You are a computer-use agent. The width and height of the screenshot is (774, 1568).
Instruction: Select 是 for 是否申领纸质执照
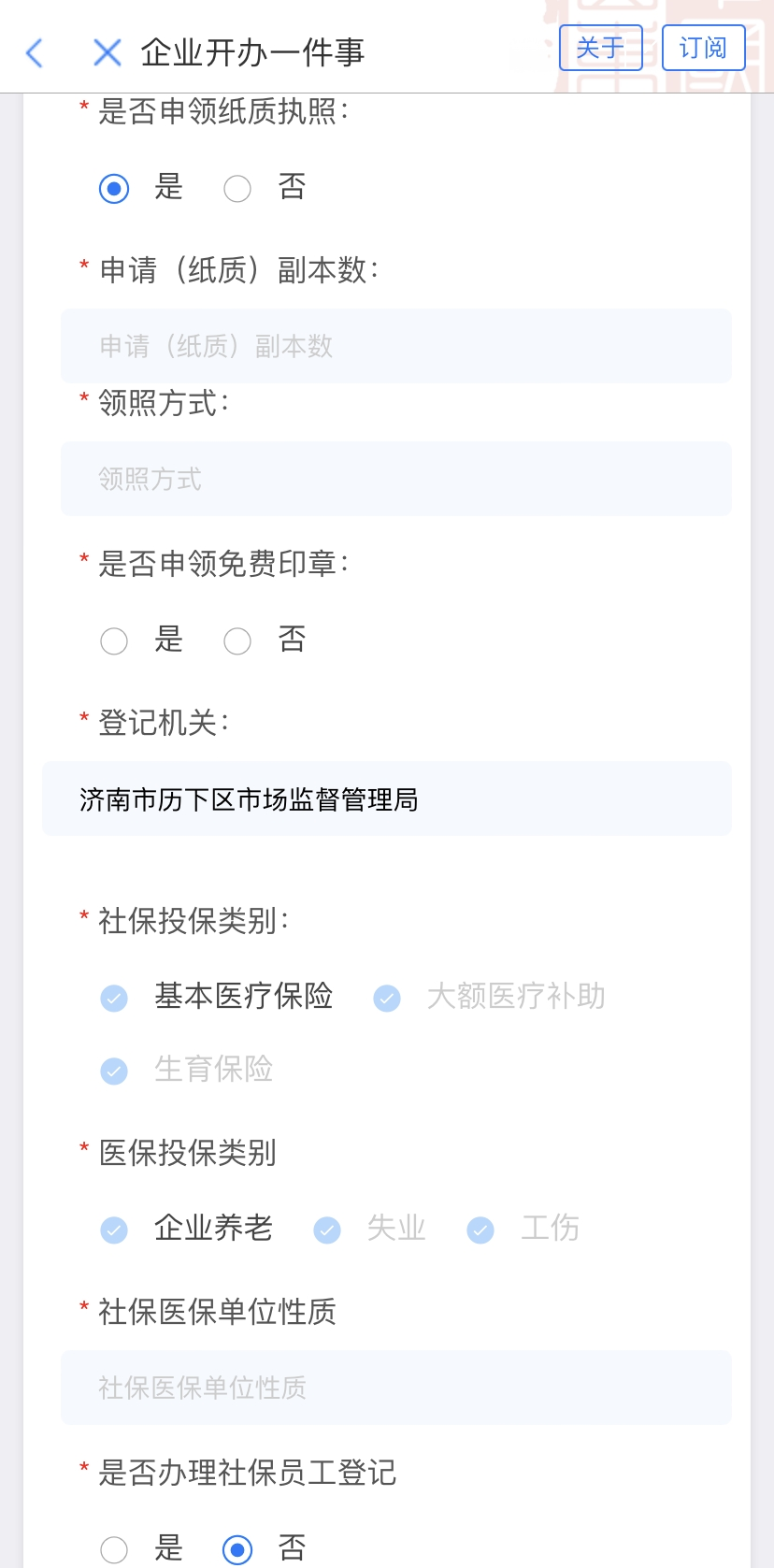(x=114, y=189)
